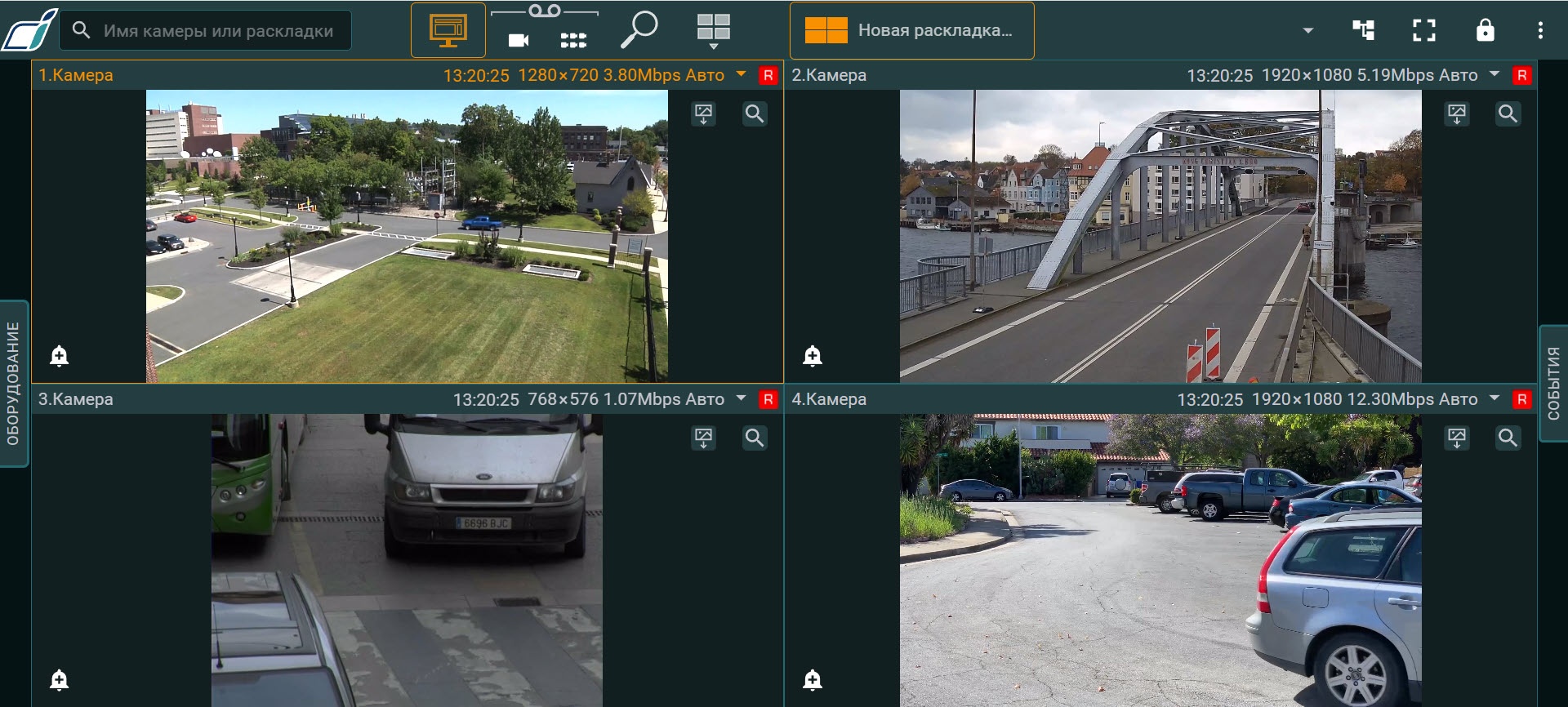The width and height of the screenshot is (1568, 707).
Task: Open the archive search magnifier tool
Action: pyautogui.click(x=639, y=30)
